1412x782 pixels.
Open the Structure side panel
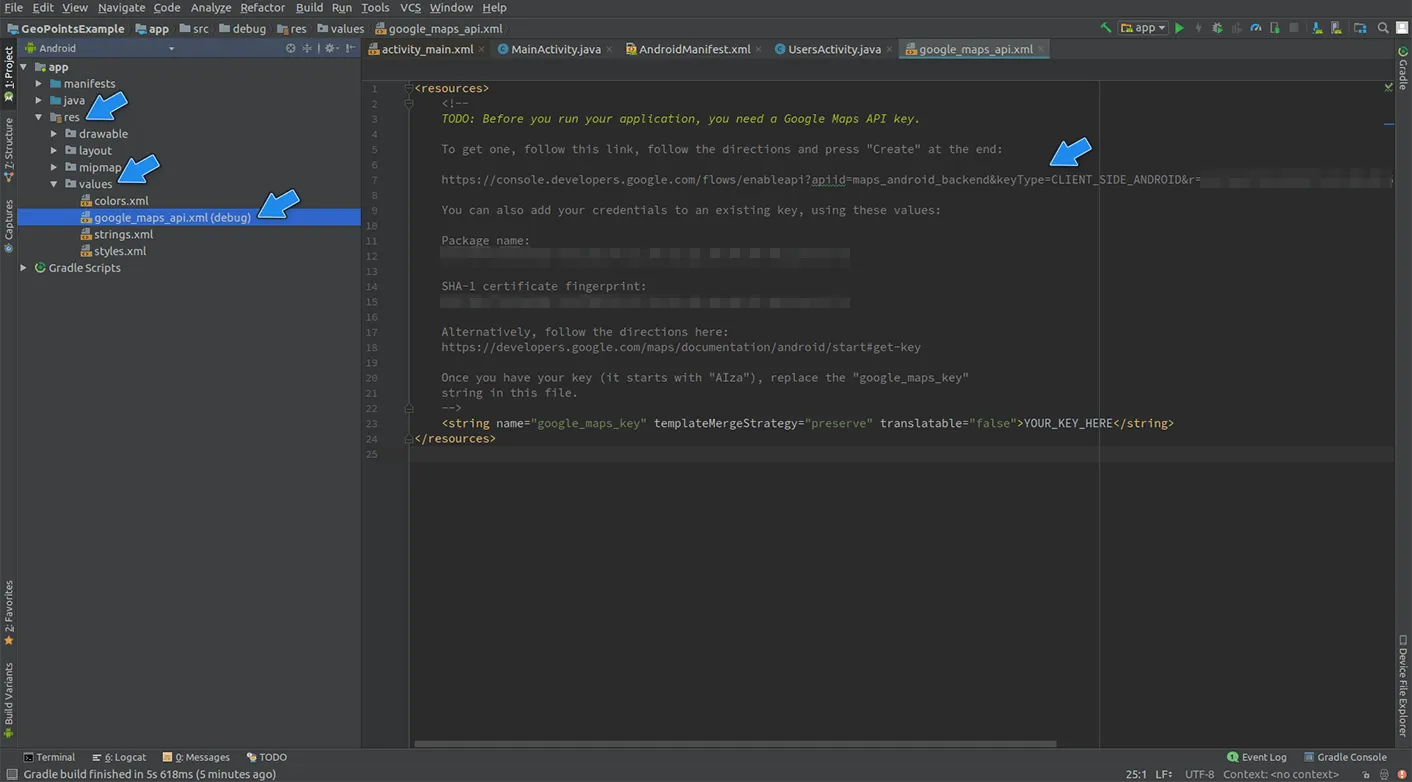point(8,150)
